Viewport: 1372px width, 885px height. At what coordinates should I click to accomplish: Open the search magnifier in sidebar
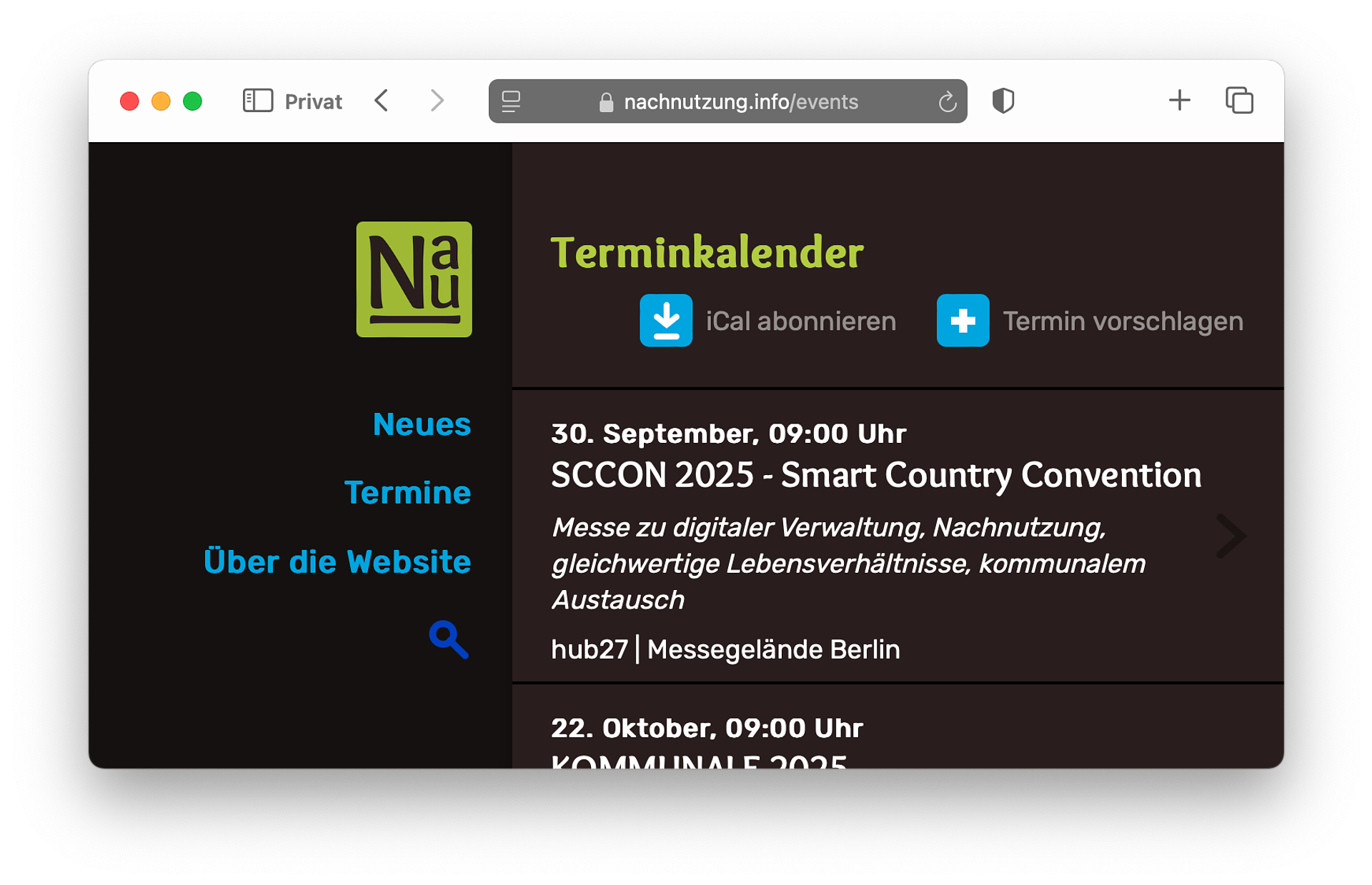coord(449,639)
